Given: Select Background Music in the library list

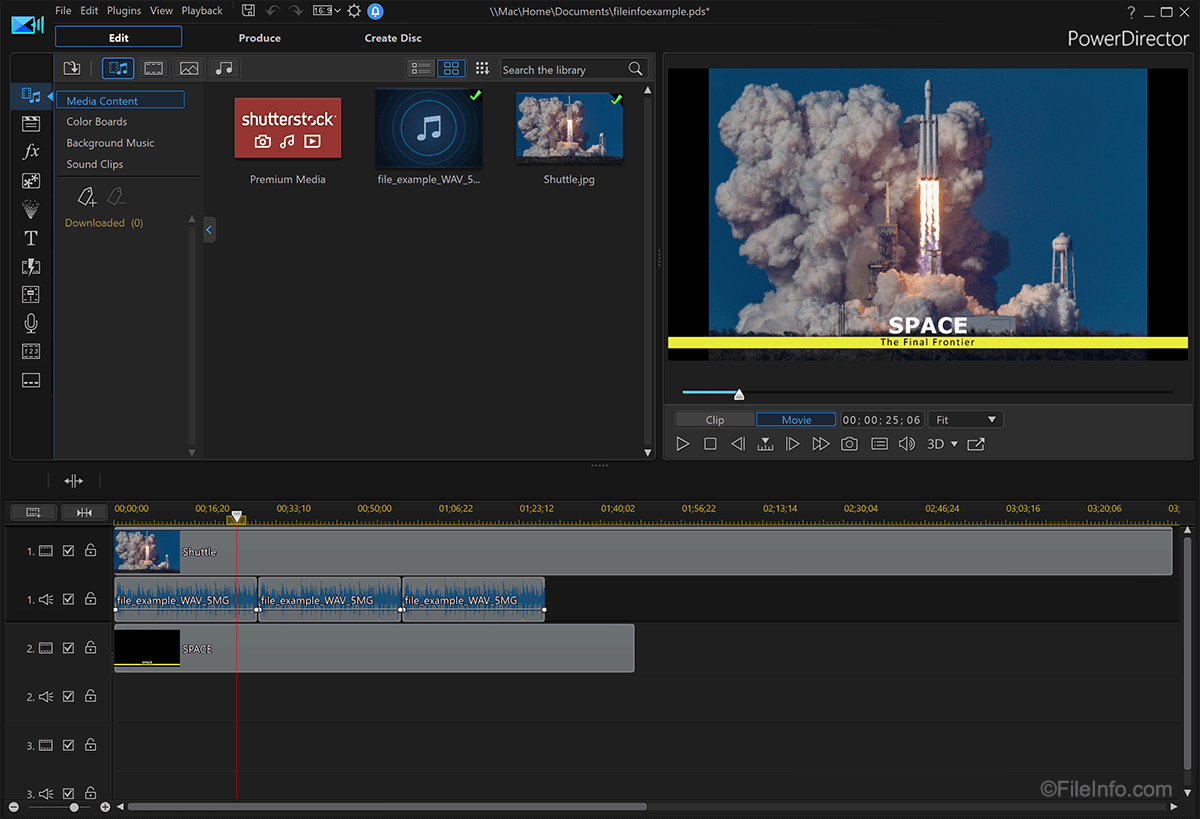Looking at the screenshot, I should (x=110, y=143).
